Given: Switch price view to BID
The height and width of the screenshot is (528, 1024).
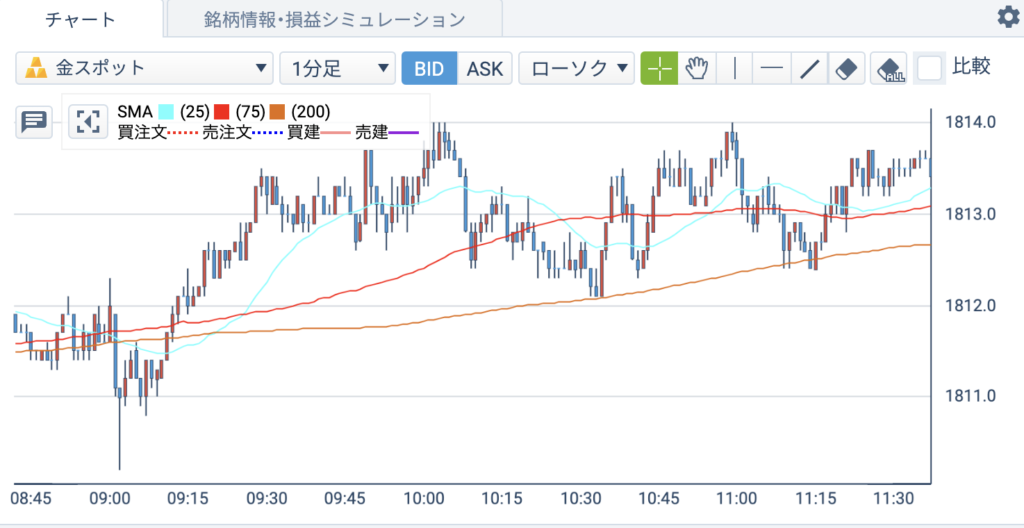Looking at the screenshot, I should point(429,69).
